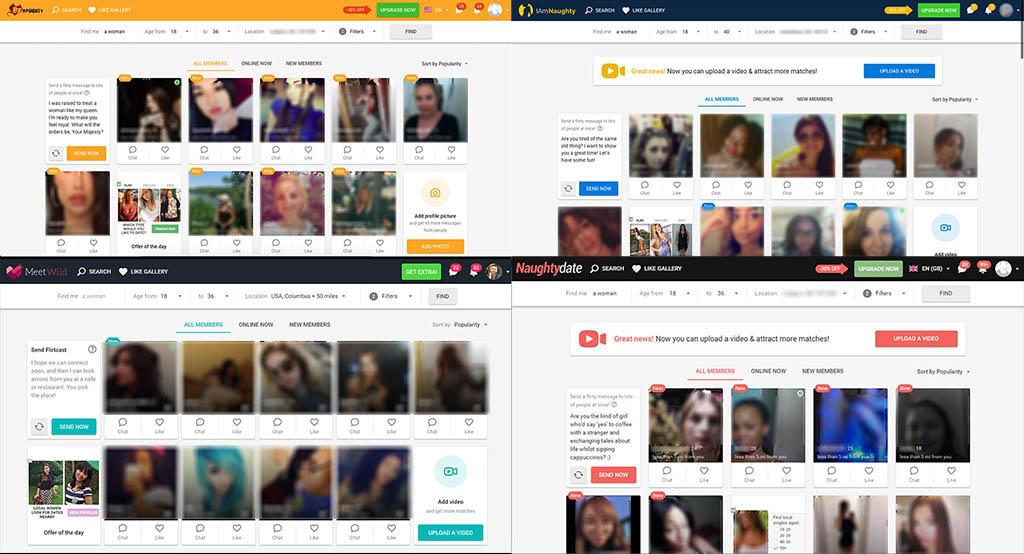
Task: Expand the Filters dropdown on MeetWild
Action: click(x=391, y=296)
